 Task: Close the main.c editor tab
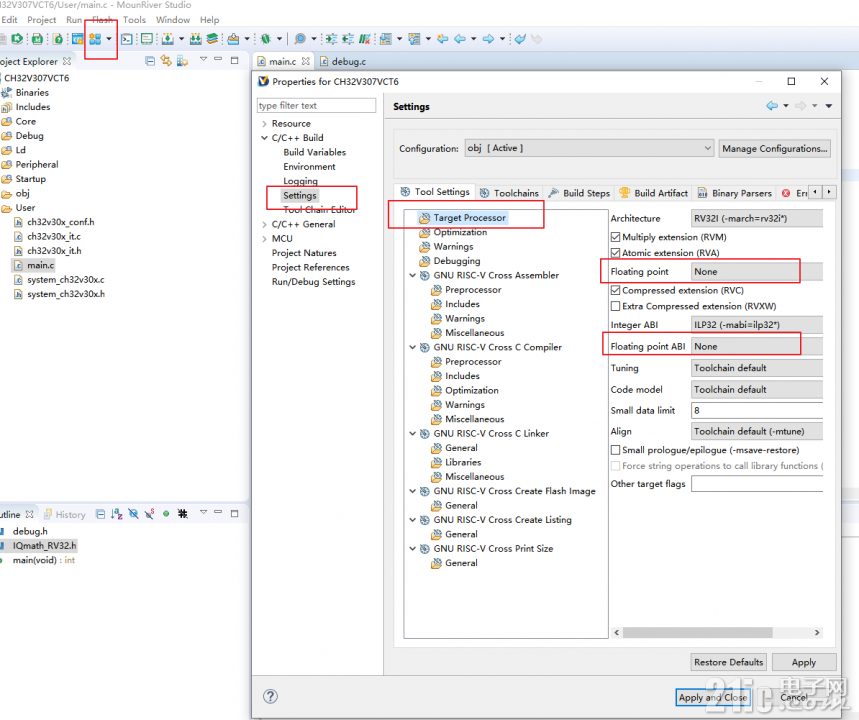coord(306,61)
